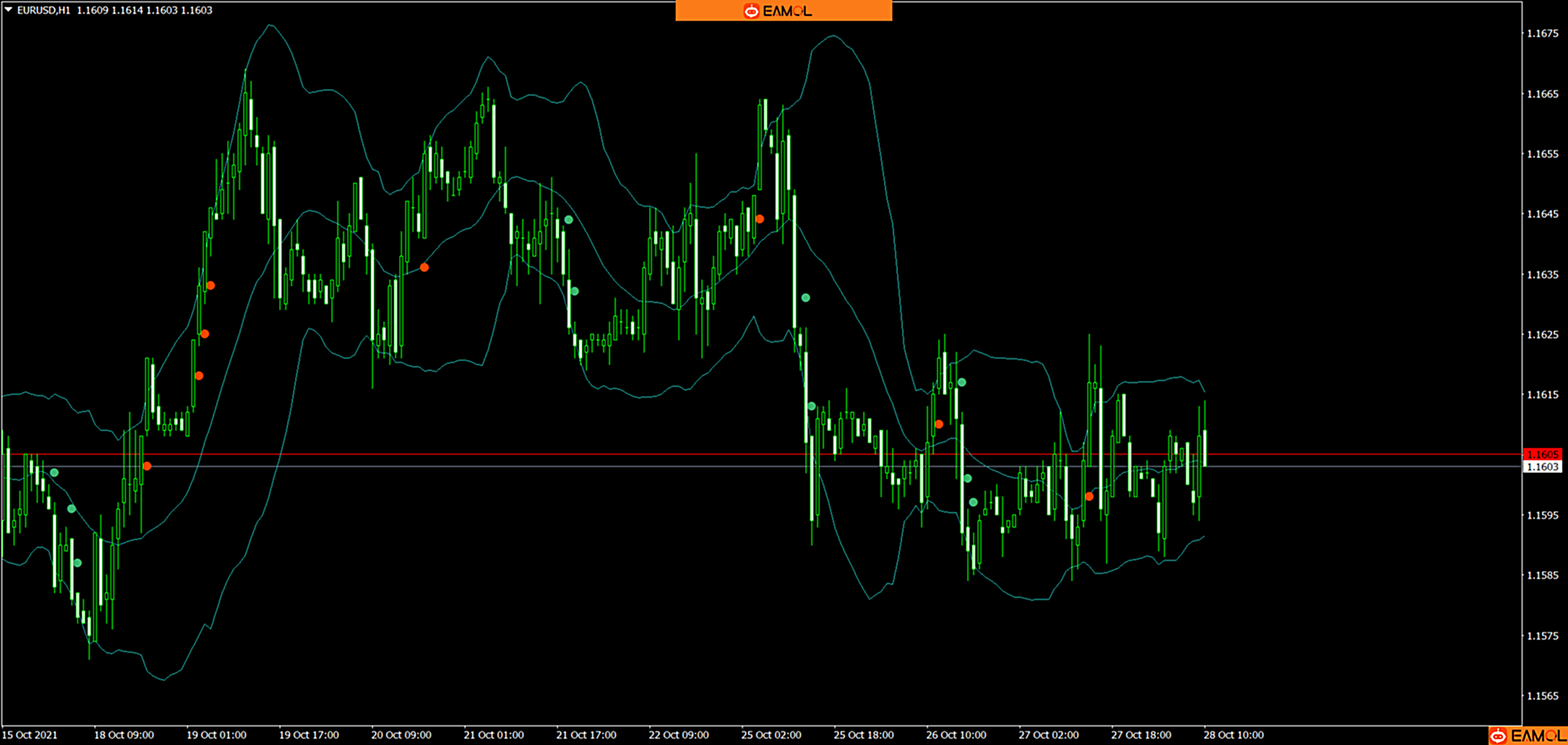Viewport: 1568px width, 745px height.
Task: Click the orange signal dot near 1.1645 on 25 Oct
Action: [759, 219]
